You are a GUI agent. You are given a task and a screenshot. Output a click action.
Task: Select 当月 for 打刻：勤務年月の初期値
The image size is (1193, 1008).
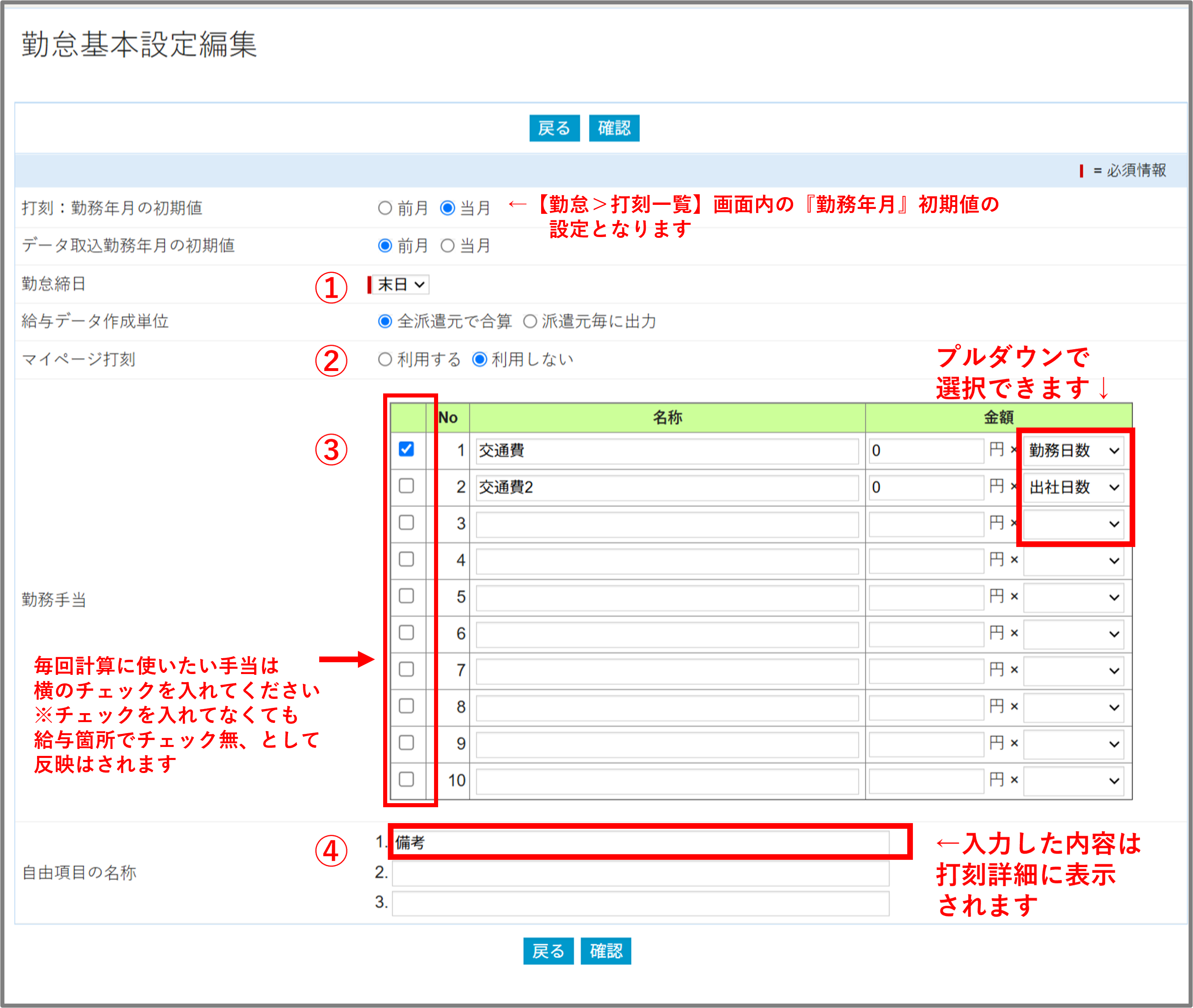coord(447,208)
